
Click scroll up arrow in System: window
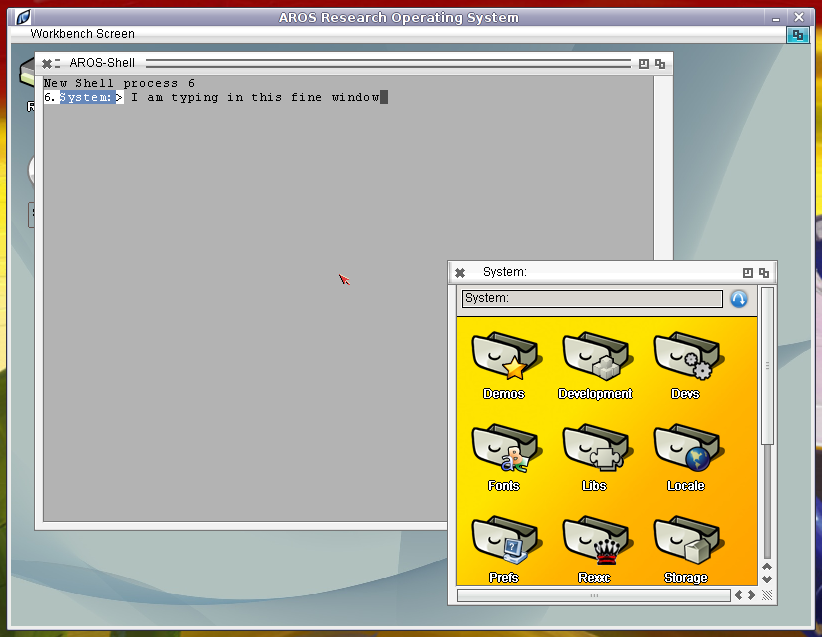coord(767,567)
